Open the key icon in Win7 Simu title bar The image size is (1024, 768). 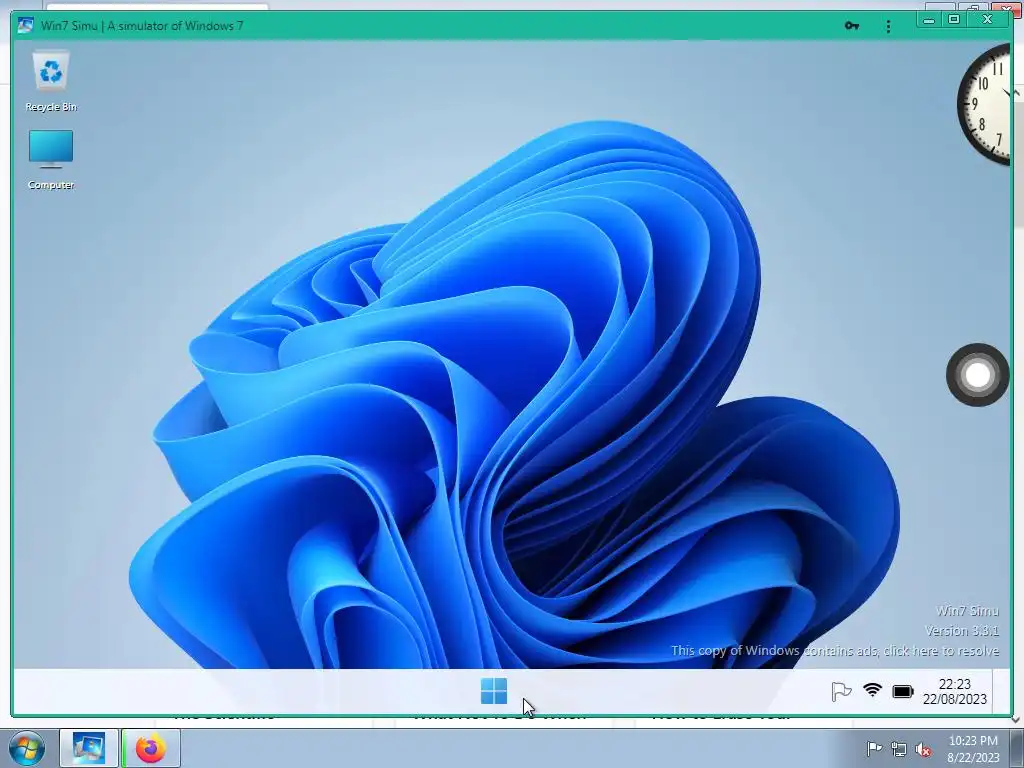coord(852,26)
